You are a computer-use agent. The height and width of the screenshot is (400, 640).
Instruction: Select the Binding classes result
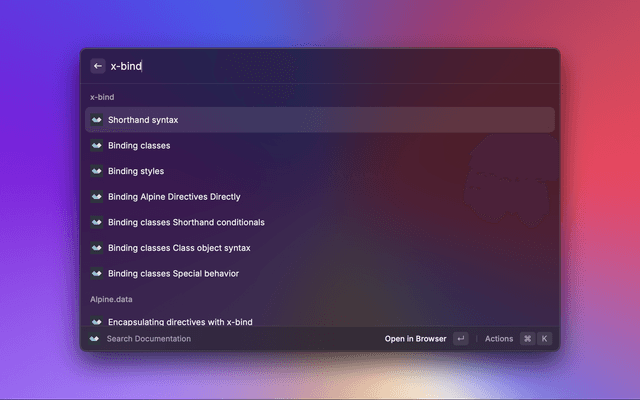pos(139,146)
